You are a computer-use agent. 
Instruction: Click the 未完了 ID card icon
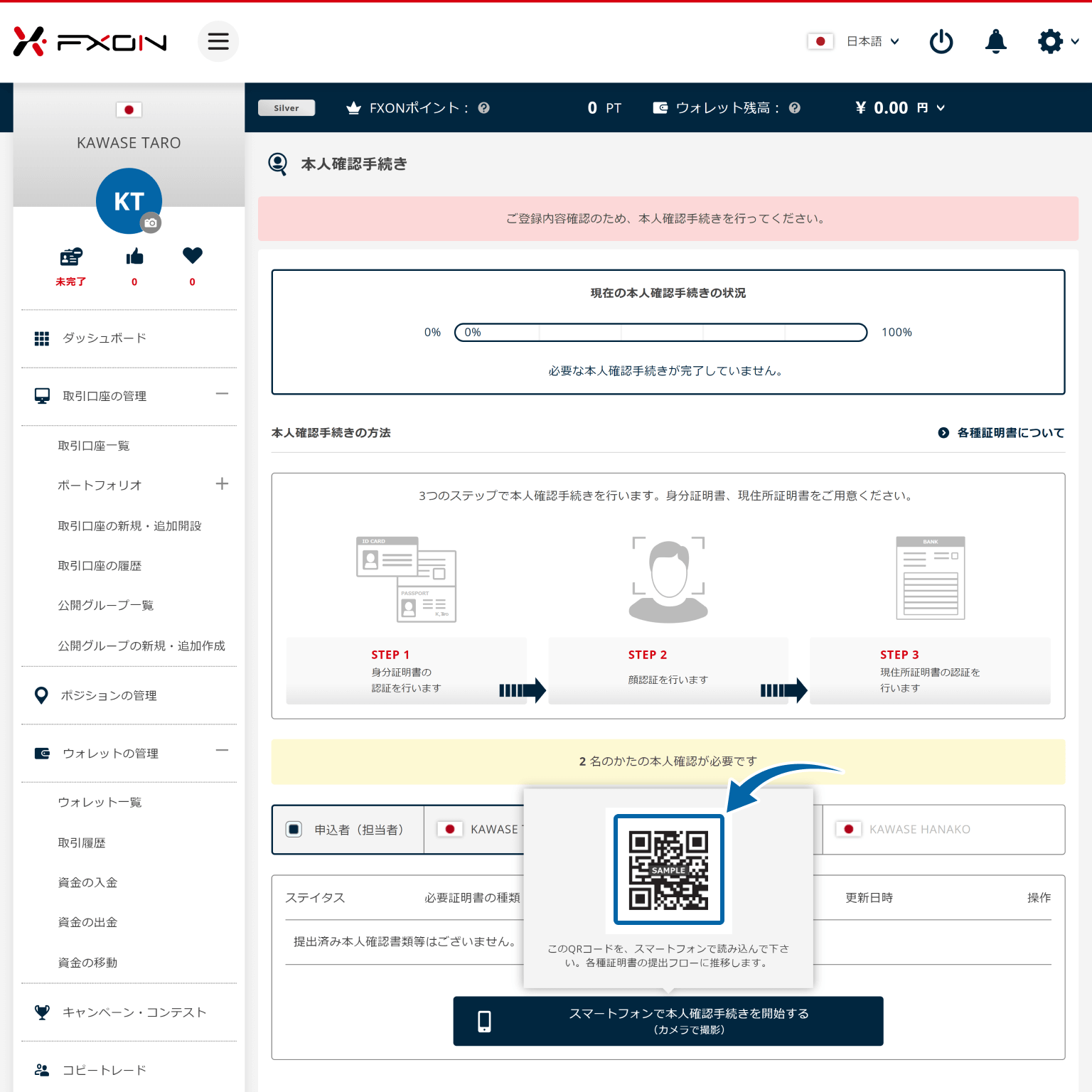pyautogui.click(x=71, y=256)
